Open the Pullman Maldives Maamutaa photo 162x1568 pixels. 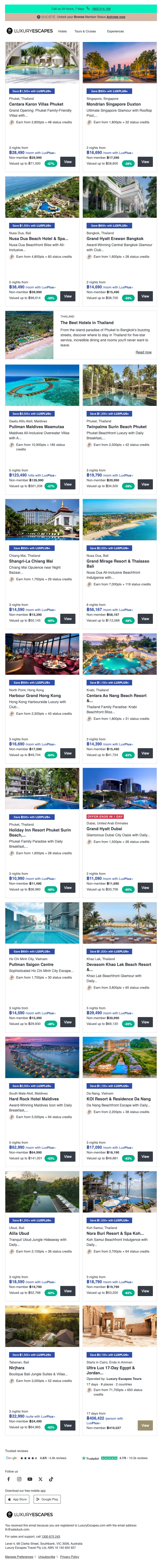pyautogui.click(x=43, y=385)
